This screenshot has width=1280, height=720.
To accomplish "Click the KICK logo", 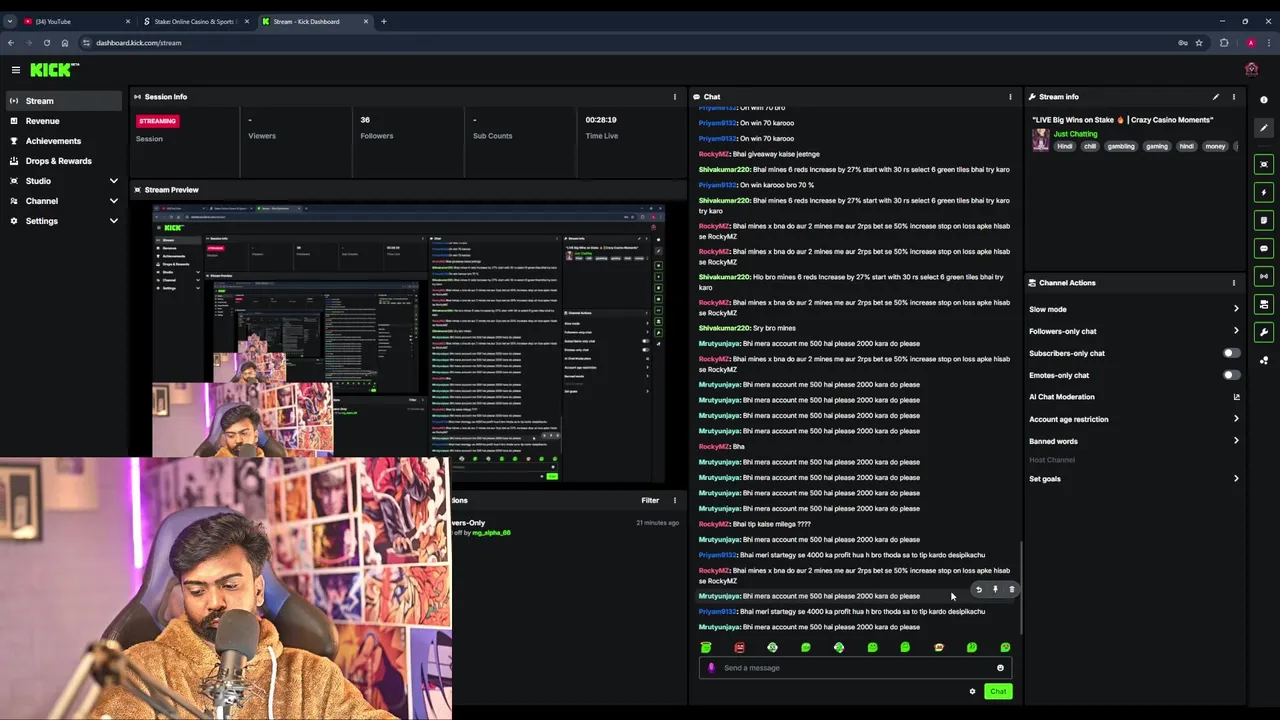I will tap(54, 69).
